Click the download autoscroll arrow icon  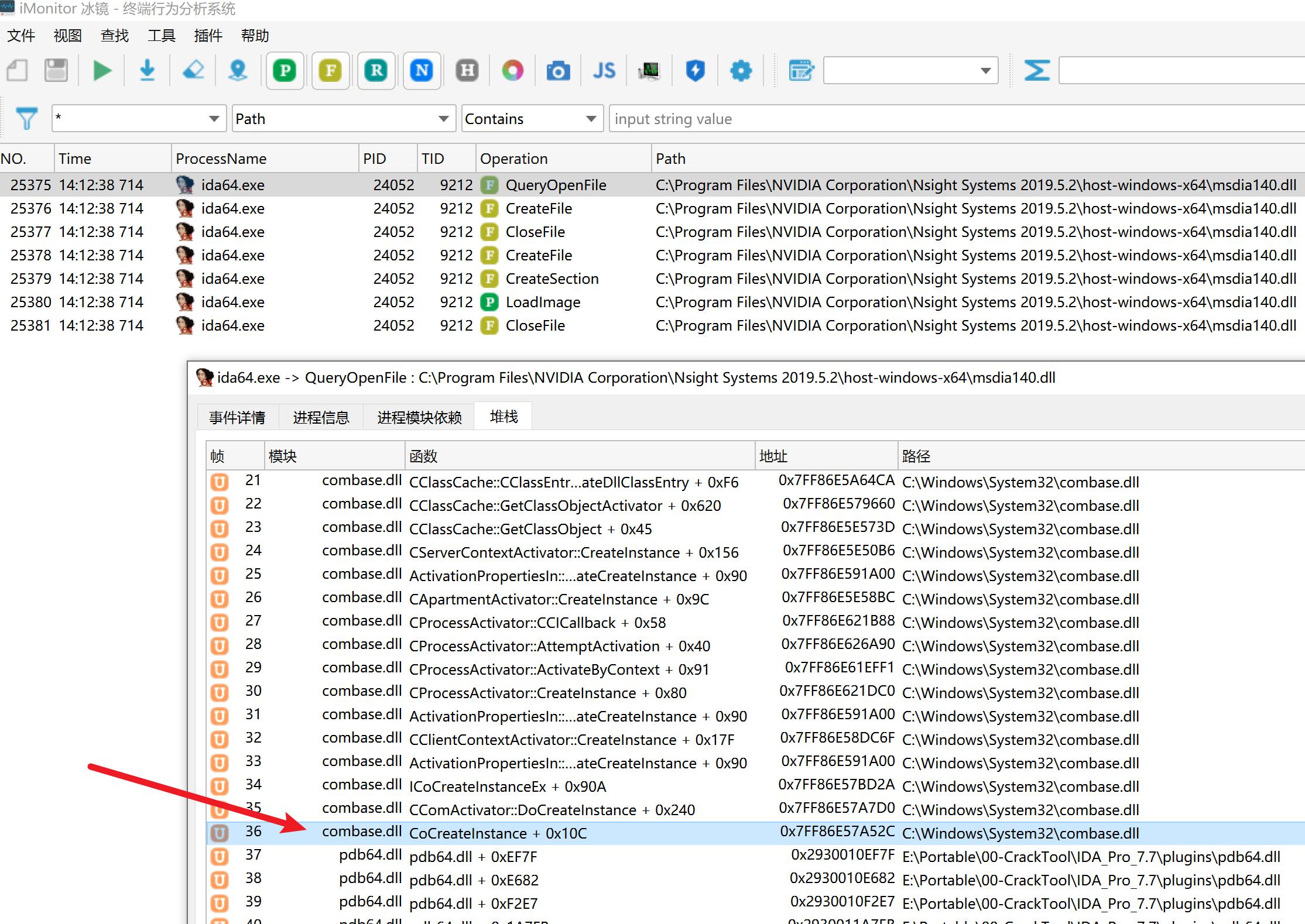(148, 71)
